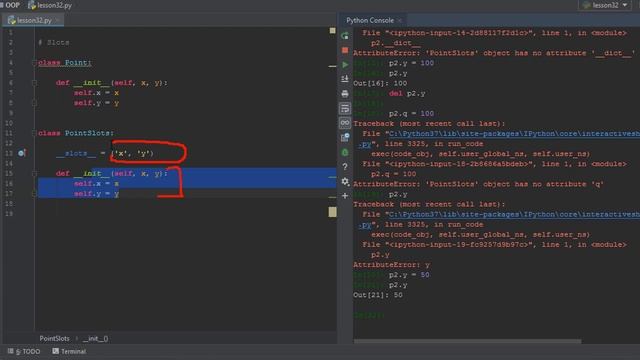Close the Python Console tab
640x360 pixels.
[400, 20]
